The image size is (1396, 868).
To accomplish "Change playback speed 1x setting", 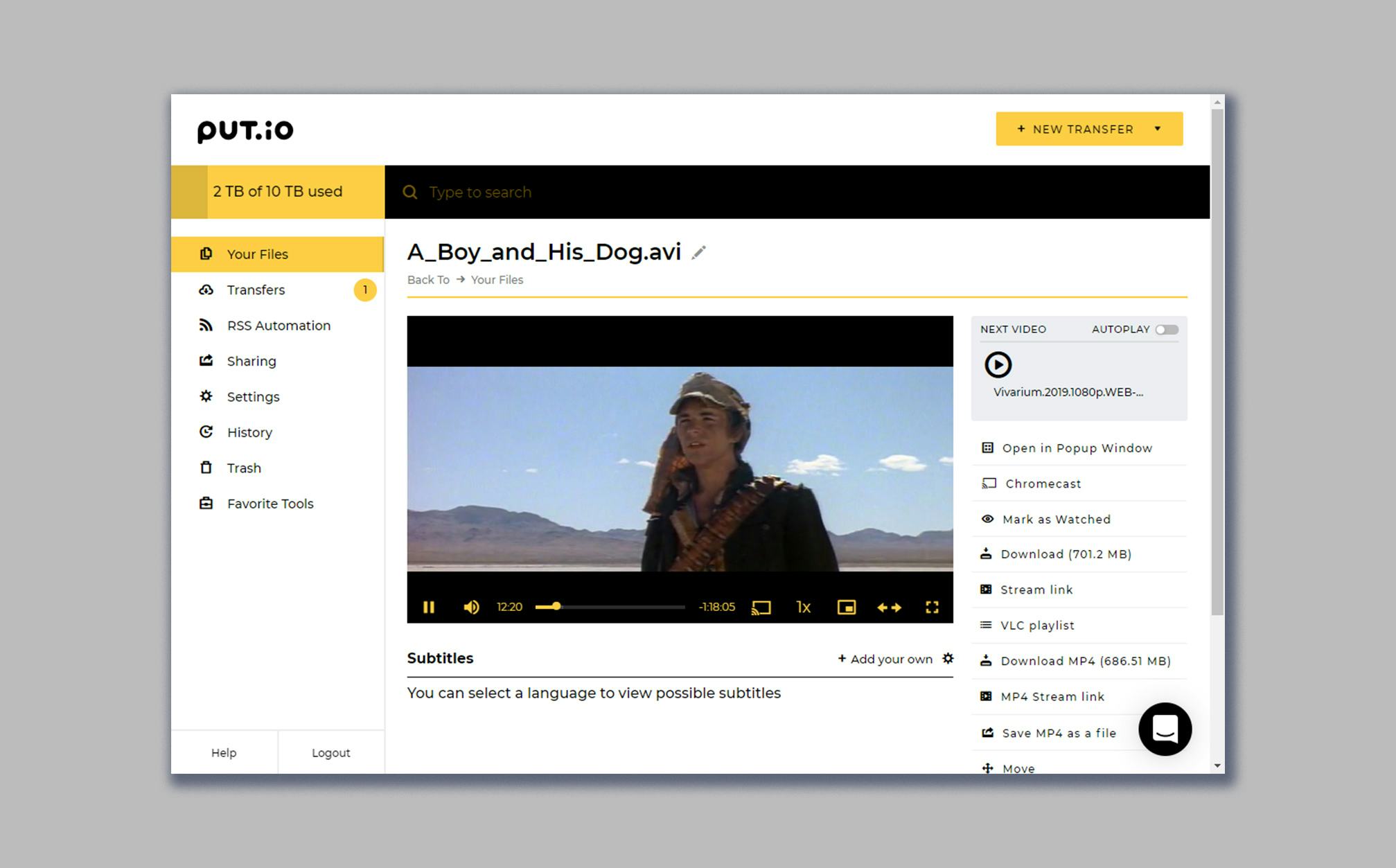I will click(803, 608).
